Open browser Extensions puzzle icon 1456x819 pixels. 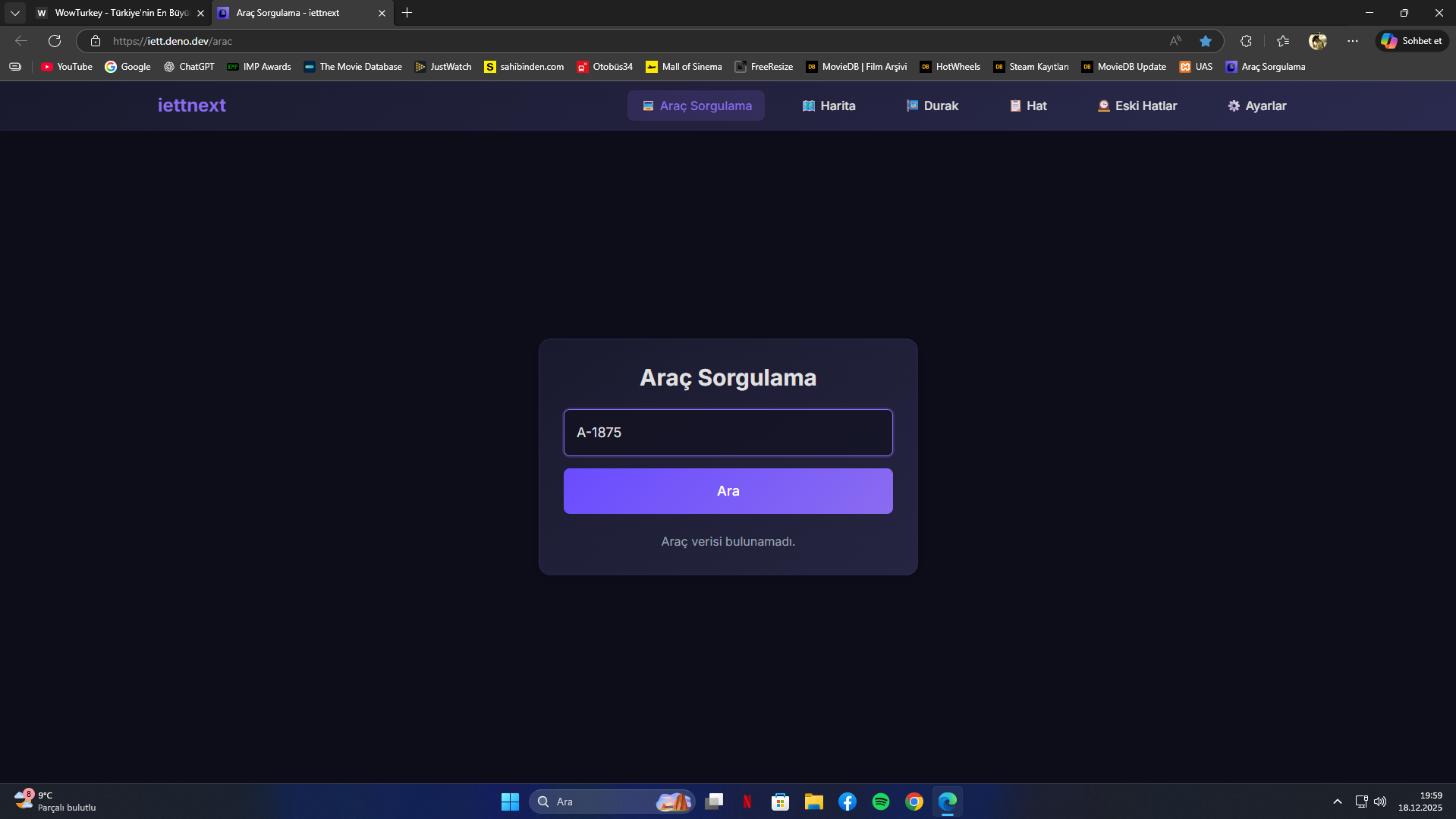(x=1246, y=41)
